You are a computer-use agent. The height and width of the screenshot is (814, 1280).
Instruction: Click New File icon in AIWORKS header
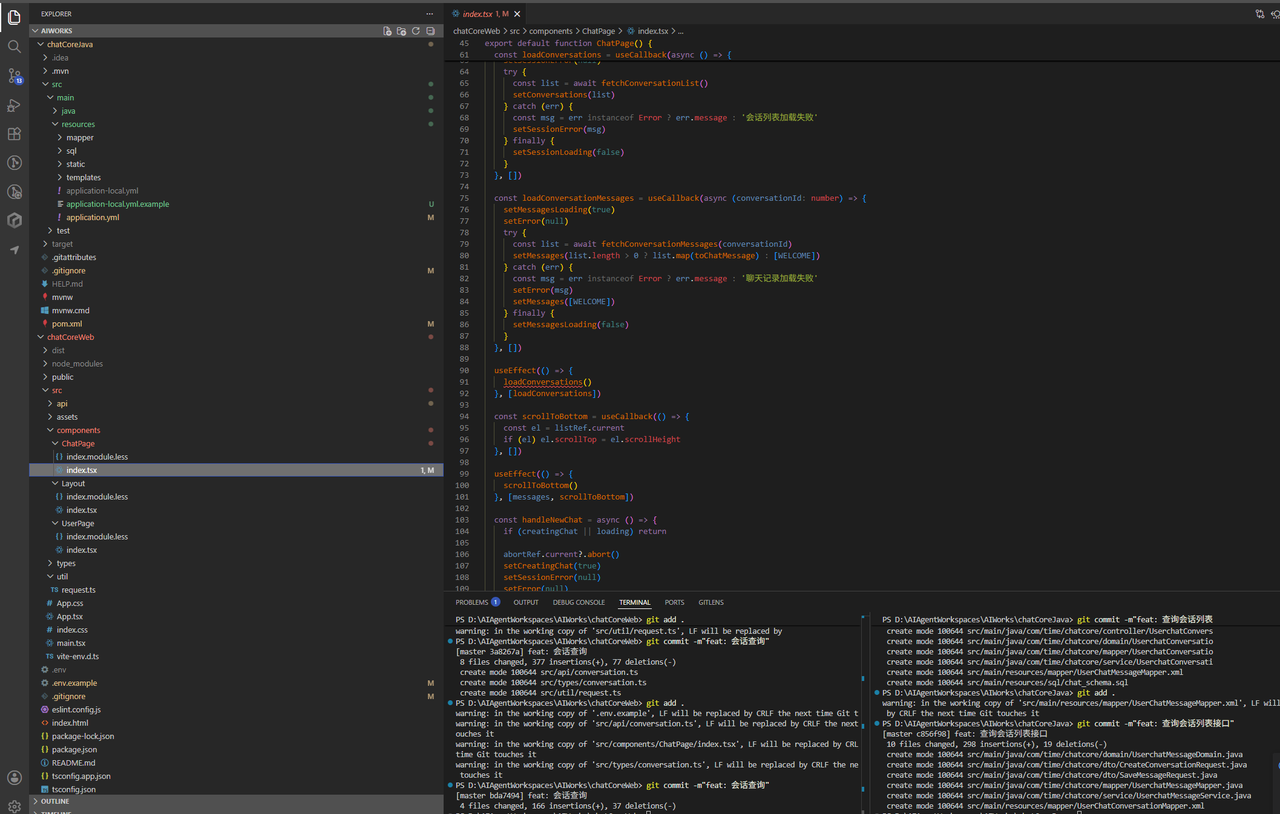(x=387, y=31)
